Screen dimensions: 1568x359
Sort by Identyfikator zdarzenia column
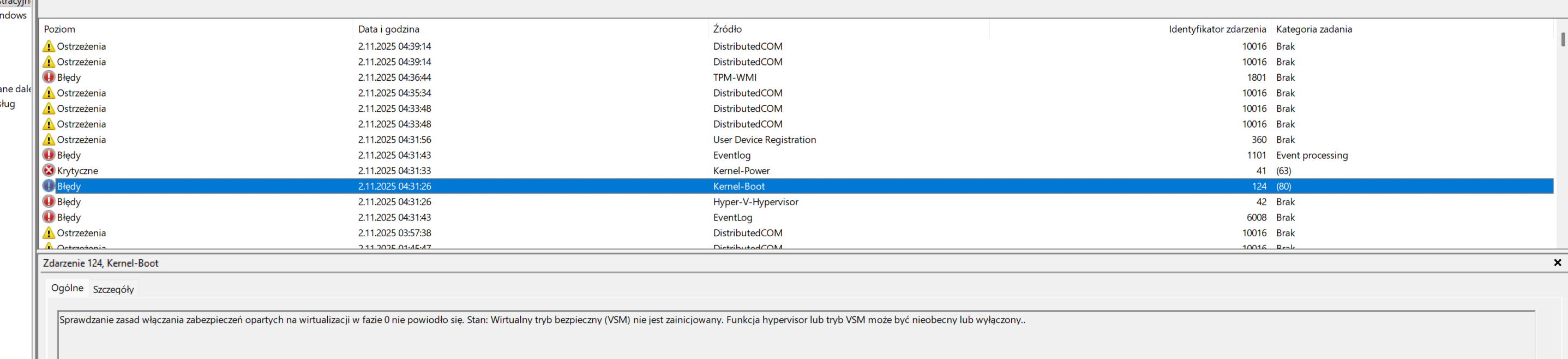pyautogui.click(x=1217, y=29)
